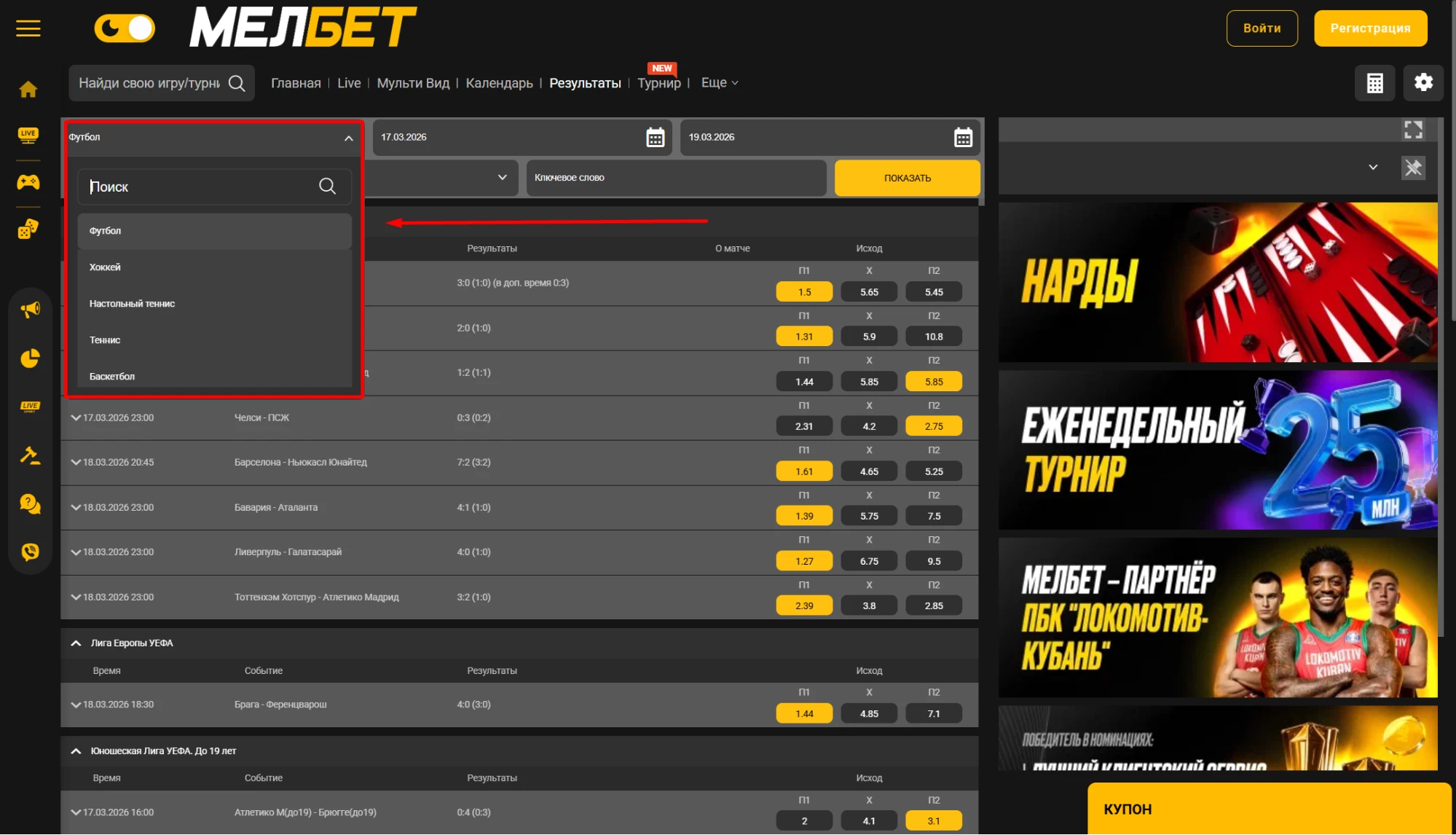Open the dice games section
The image size is (1456, 835).
click(28, 230)
